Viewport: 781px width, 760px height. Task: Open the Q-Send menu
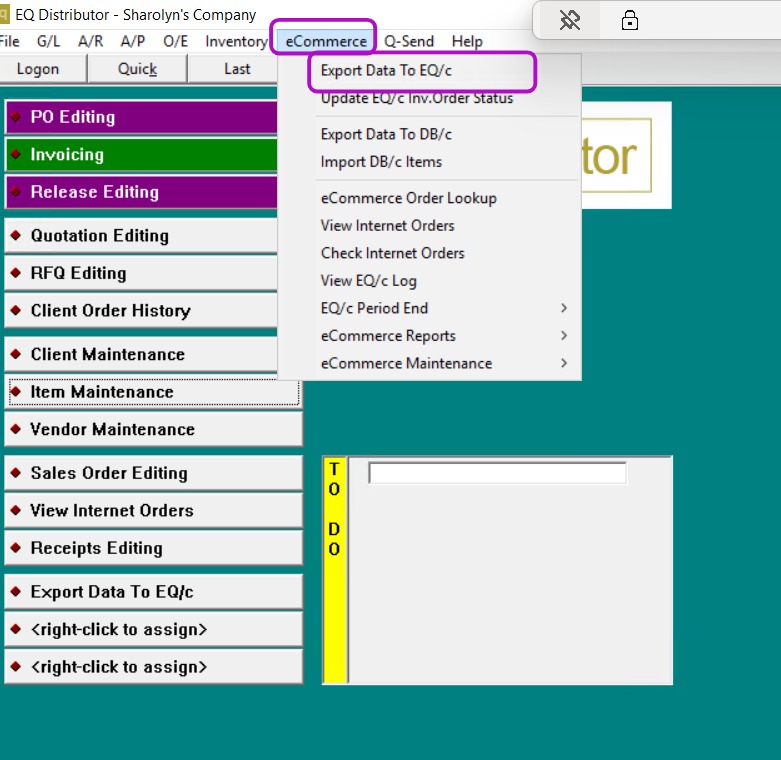pos(408,41)
